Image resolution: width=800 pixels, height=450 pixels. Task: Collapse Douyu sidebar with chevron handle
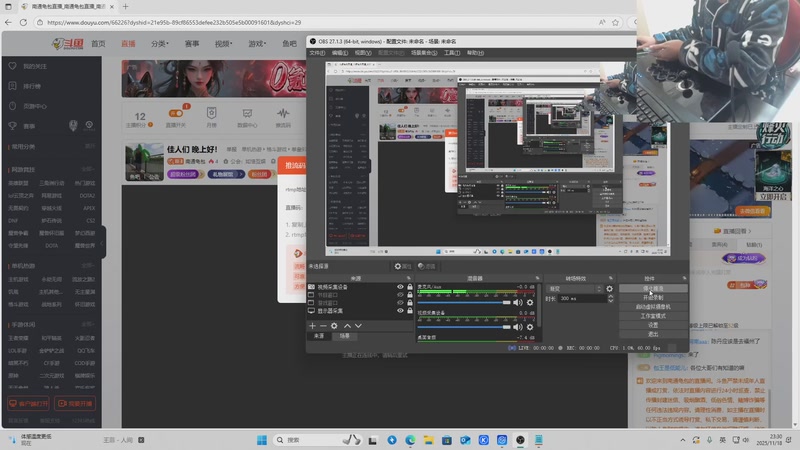[103, 243]
